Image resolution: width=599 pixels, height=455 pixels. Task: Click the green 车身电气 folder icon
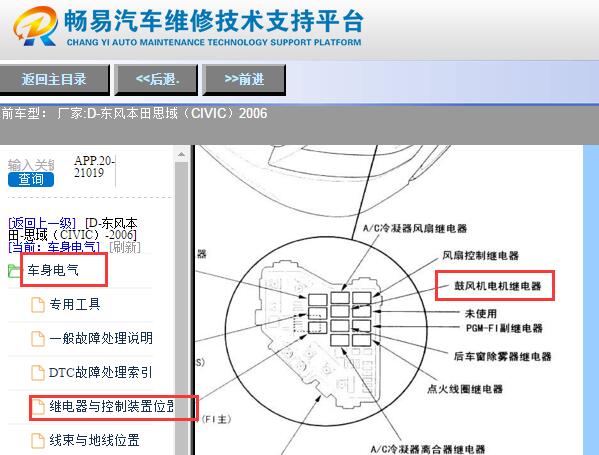pos(15,271)
